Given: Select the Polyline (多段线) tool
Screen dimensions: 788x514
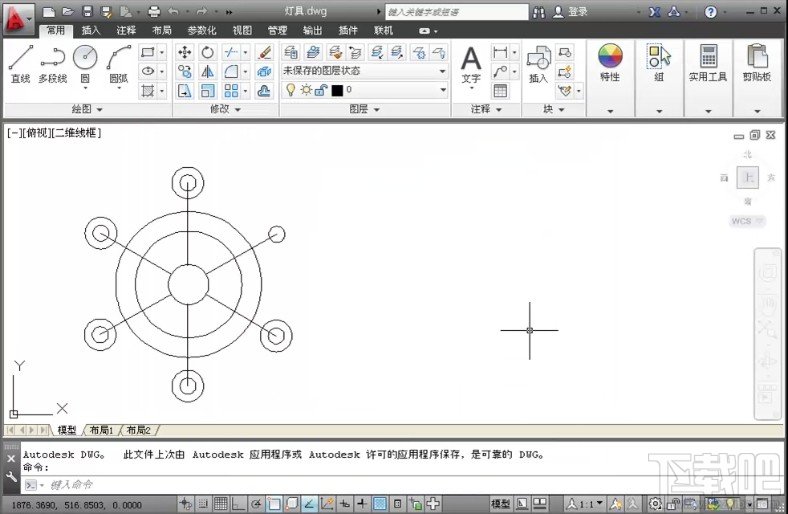Looking at the screenshot, I should (52, 63).
